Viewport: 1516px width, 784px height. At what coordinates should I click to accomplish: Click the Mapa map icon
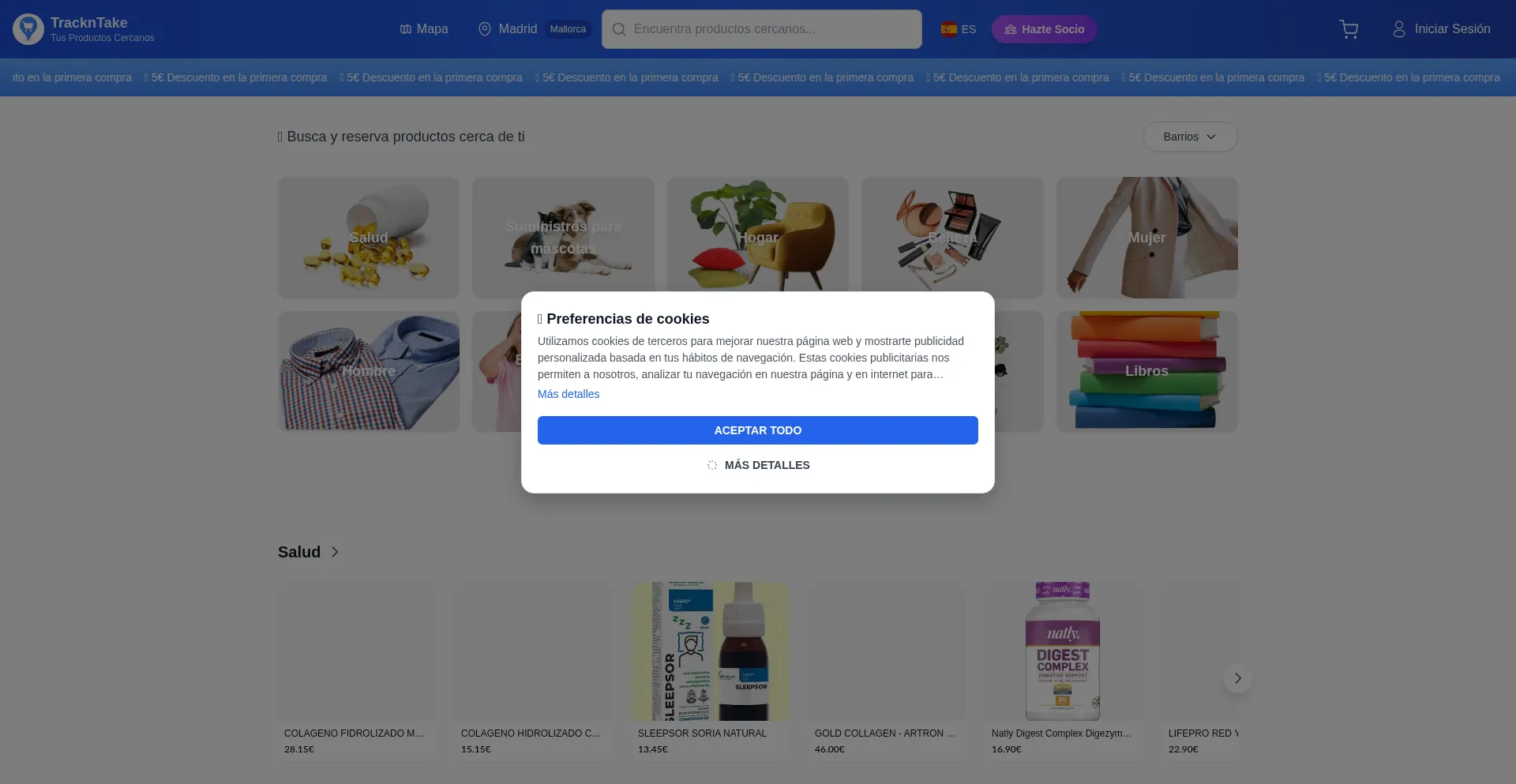pos(406,29)
